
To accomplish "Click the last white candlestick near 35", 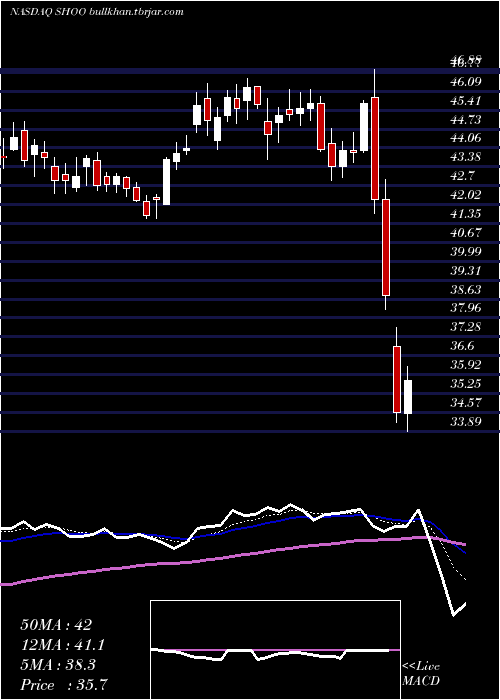I will coord(408,397).
